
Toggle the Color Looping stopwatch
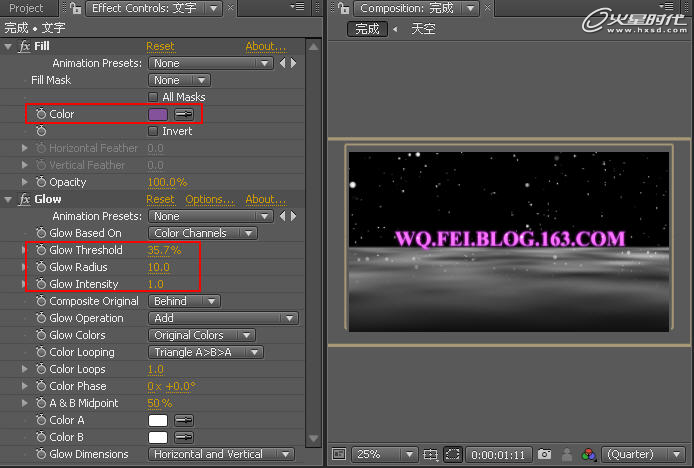pyautogui.click(x=41, y=352)
